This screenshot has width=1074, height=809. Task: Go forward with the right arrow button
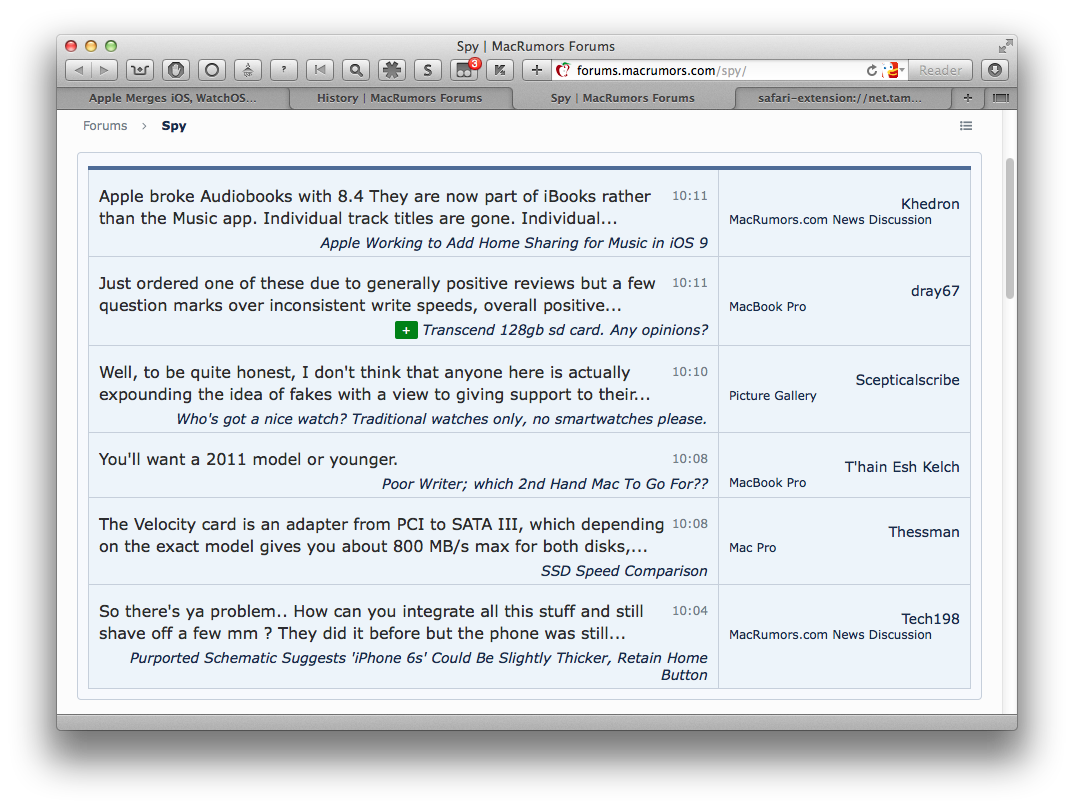[x=105, y=70]
